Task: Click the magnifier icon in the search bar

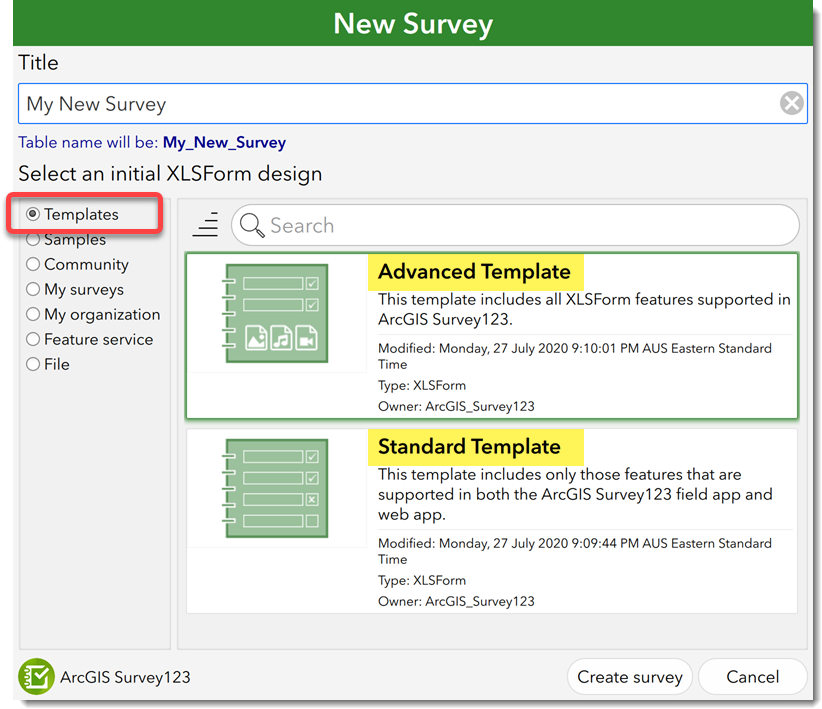Action: (251, 225)
